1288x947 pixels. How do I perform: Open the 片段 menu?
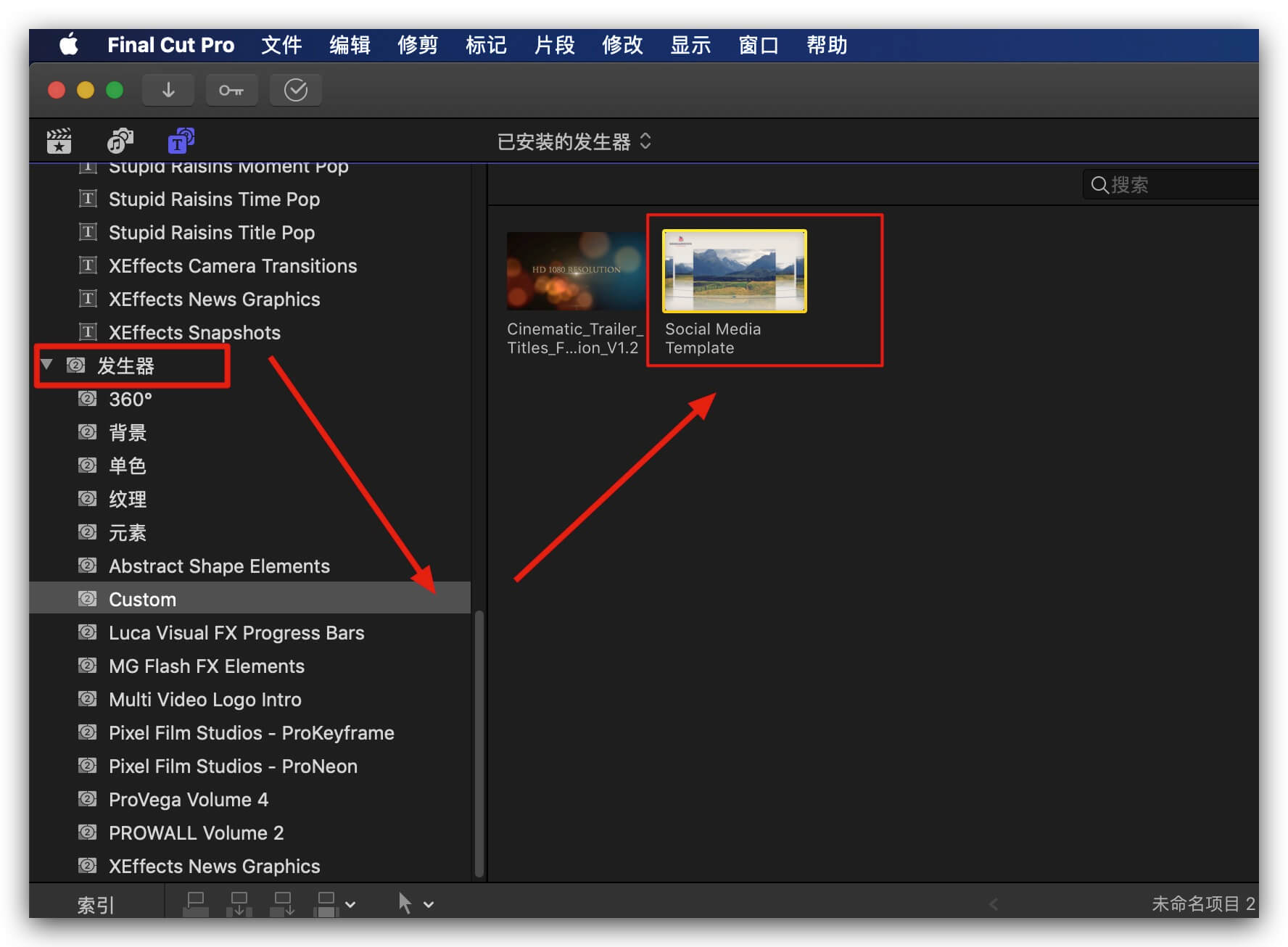point(554,45)
